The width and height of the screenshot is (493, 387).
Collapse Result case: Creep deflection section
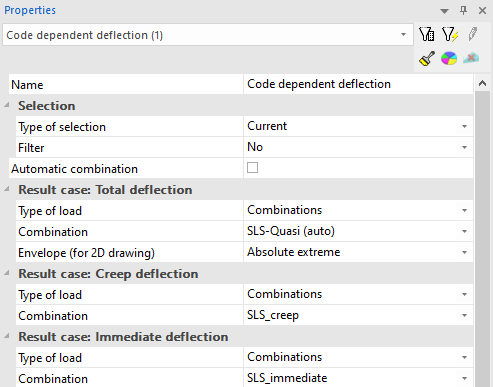point(7,273)
